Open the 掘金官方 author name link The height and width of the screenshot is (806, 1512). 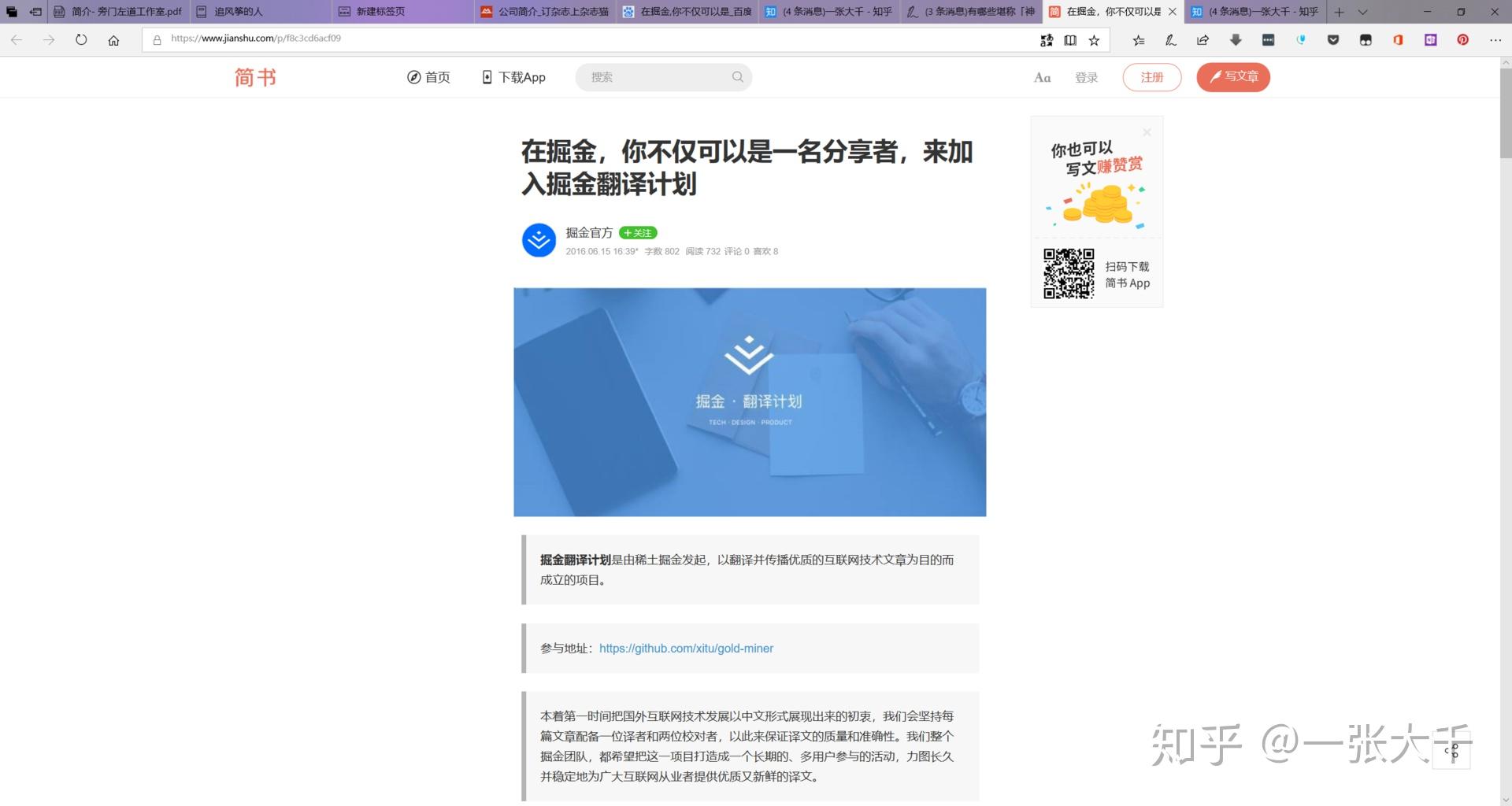589,232
